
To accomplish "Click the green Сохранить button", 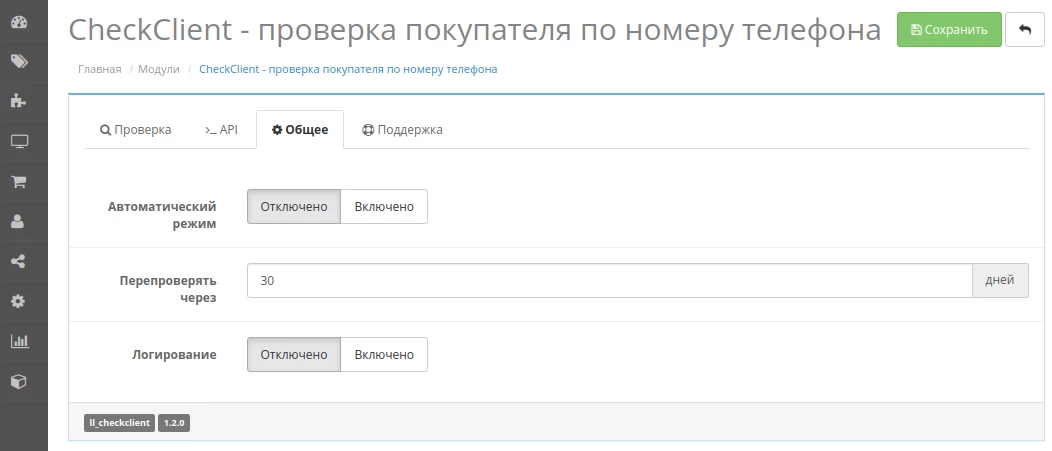I will tap(949, 30).
